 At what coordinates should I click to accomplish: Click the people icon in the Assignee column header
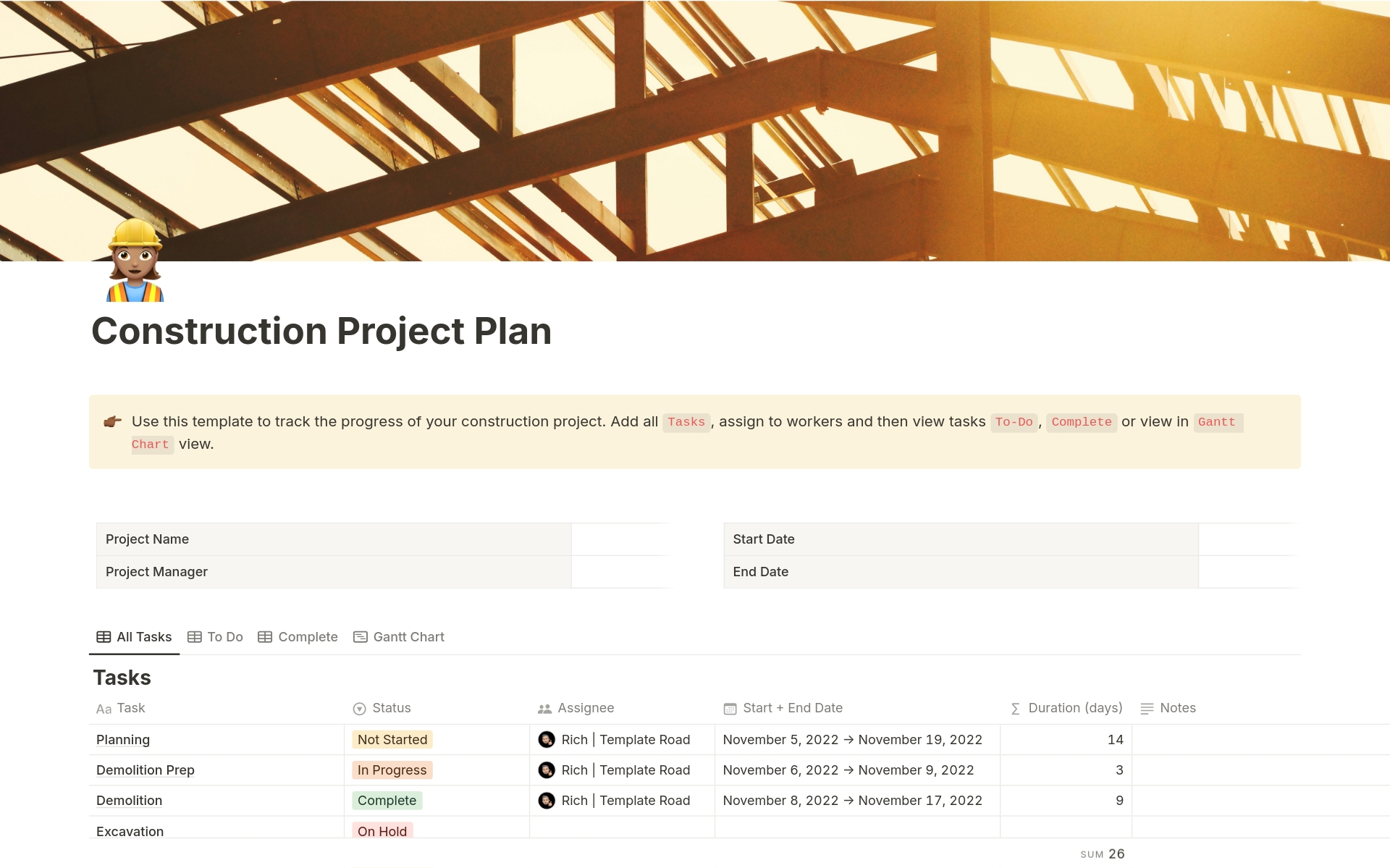(x=545, y=708)
